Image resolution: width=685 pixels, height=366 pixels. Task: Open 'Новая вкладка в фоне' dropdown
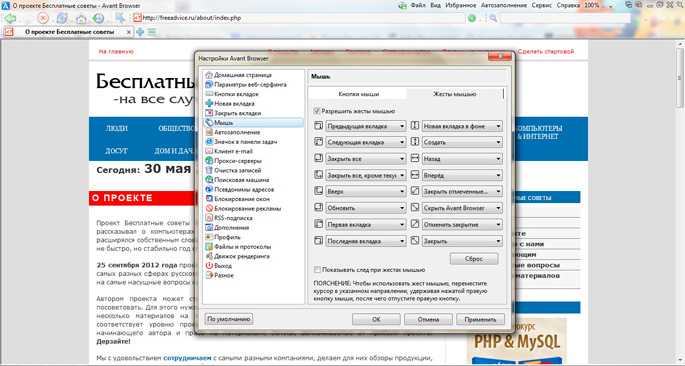462,126
